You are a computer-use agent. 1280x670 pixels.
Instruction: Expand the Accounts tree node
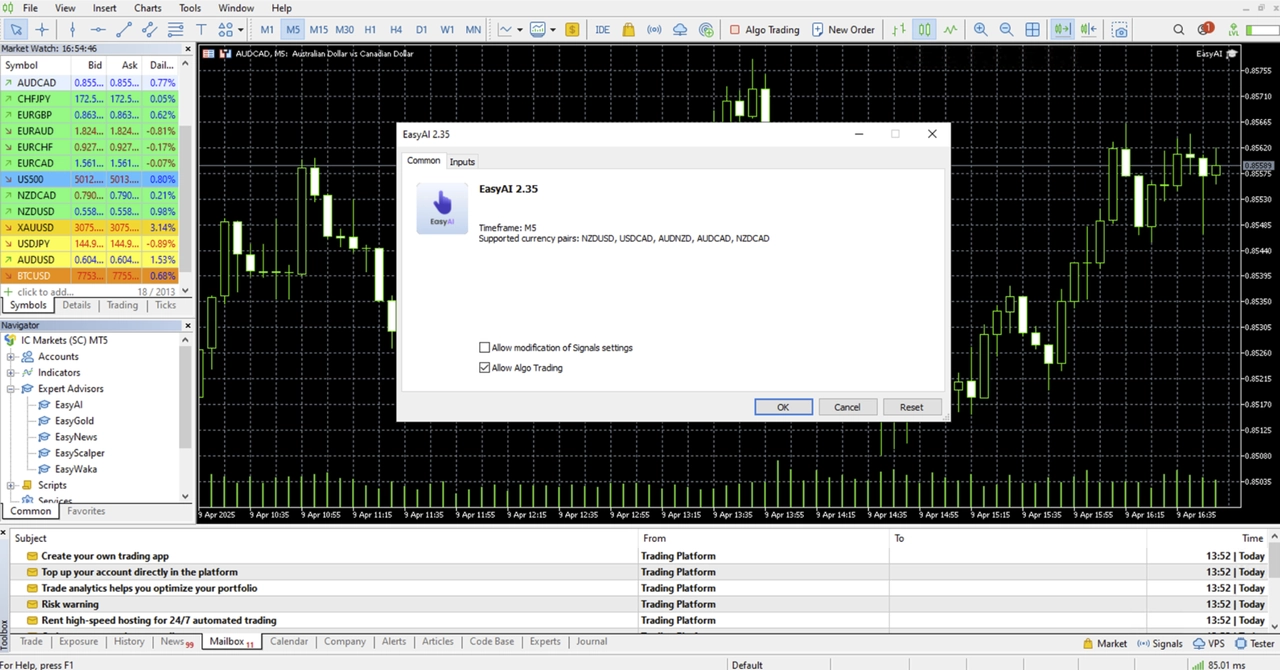point(11,357)
